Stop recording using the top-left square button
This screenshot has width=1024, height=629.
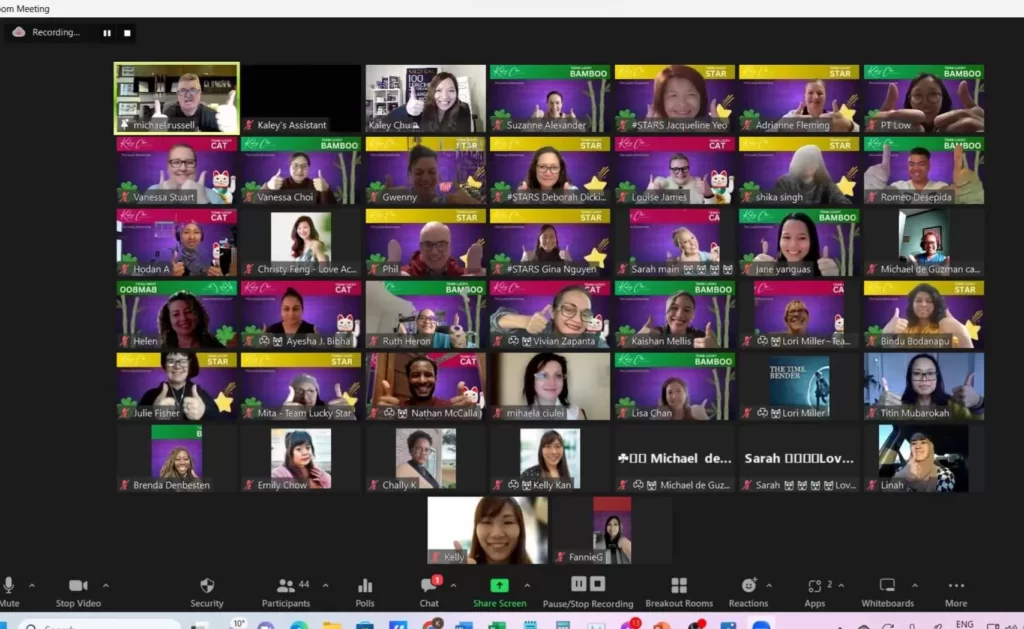point(127,33)
